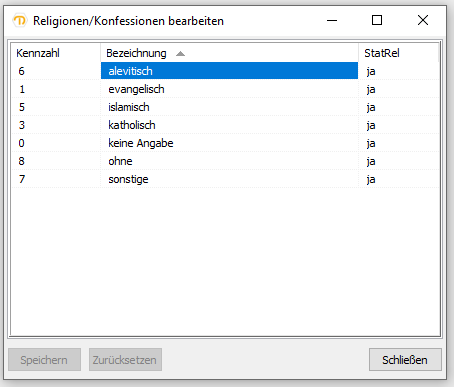Maximize the Religionen/Konfessionen window
Viewport: 454px width, 387px height.
(x=377, y=20)
